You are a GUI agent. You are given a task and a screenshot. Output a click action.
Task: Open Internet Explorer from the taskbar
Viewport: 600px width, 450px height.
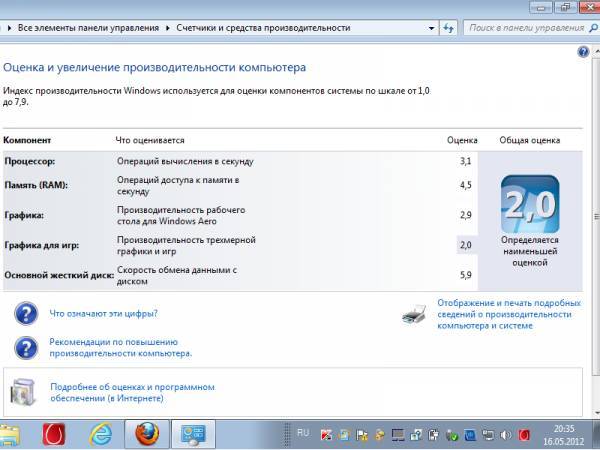(100, 433)
